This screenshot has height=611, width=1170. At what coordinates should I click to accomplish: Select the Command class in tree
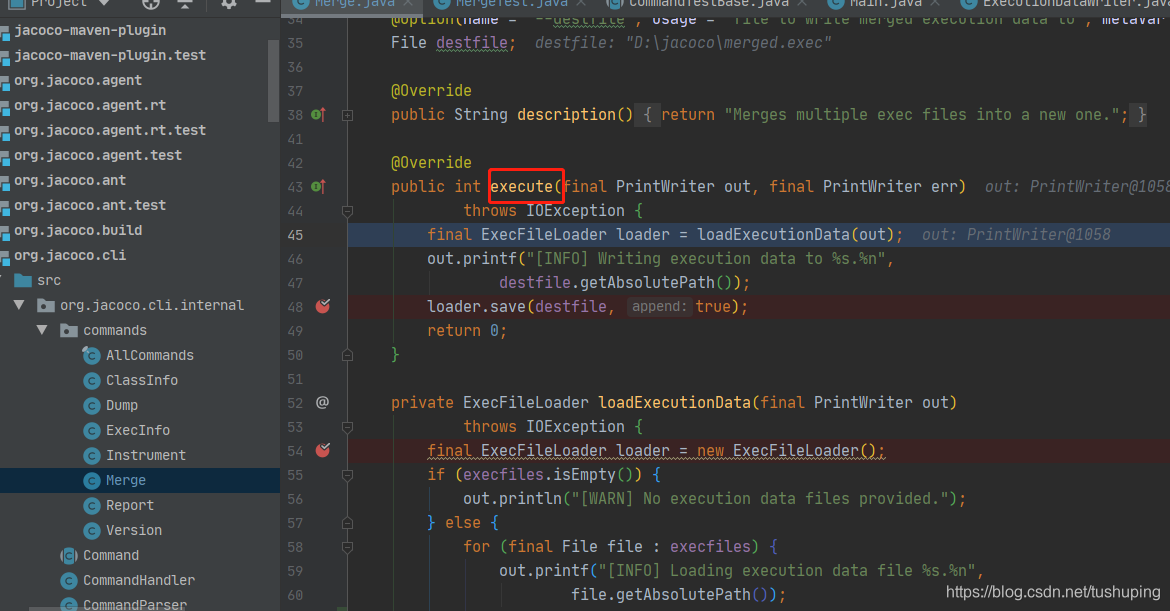tap(110, 555)
